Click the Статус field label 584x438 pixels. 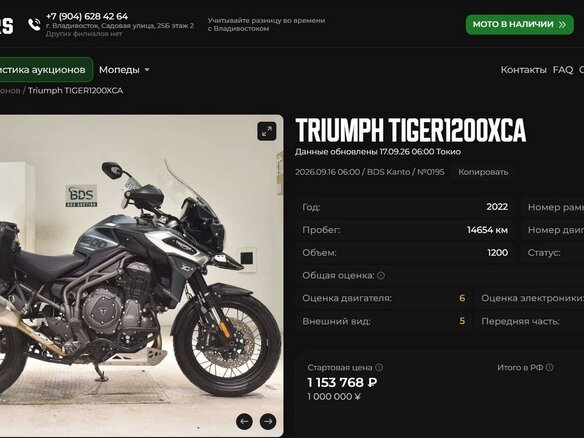(544, 253)
